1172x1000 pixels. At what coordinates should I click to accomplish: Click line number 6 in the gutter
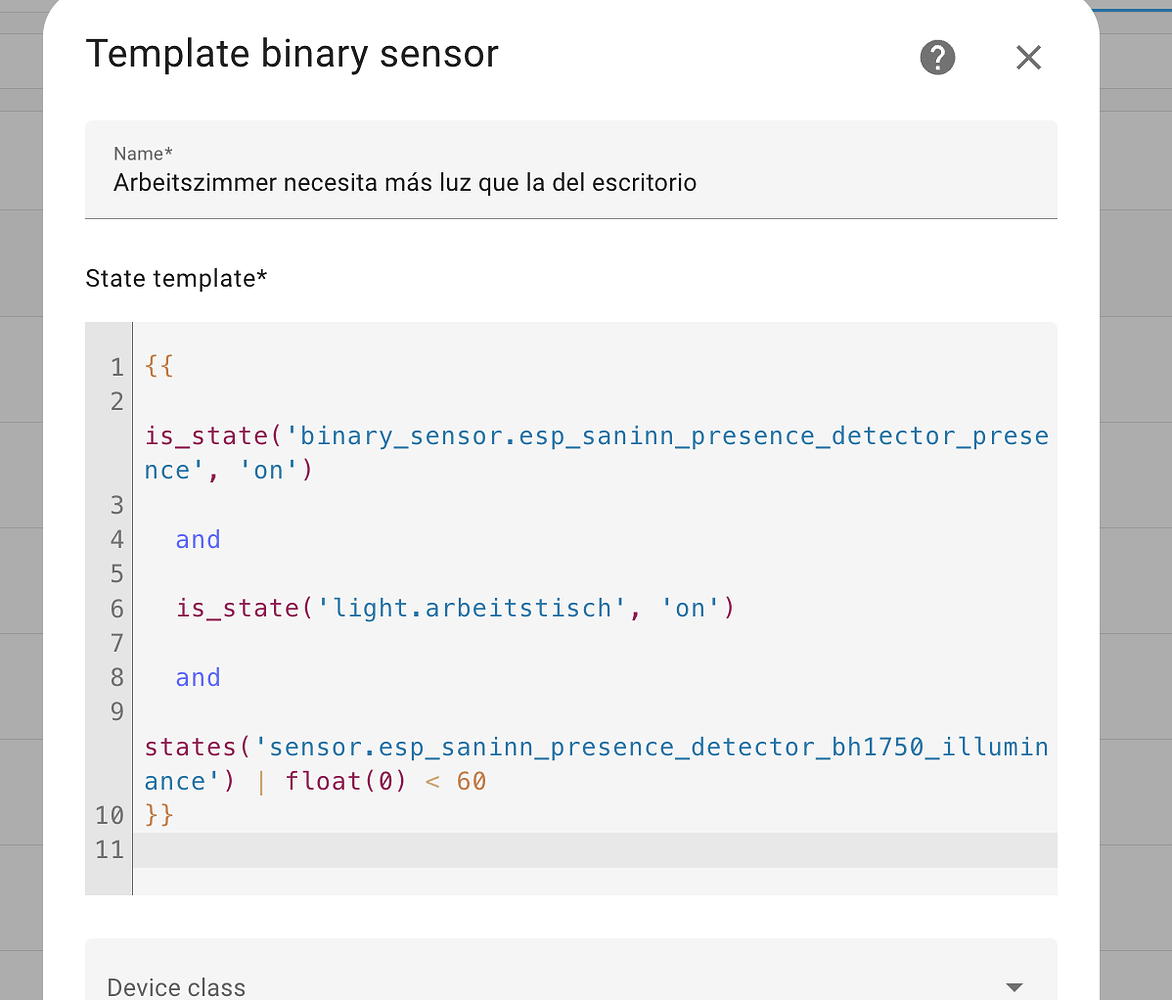pos(117,607)
